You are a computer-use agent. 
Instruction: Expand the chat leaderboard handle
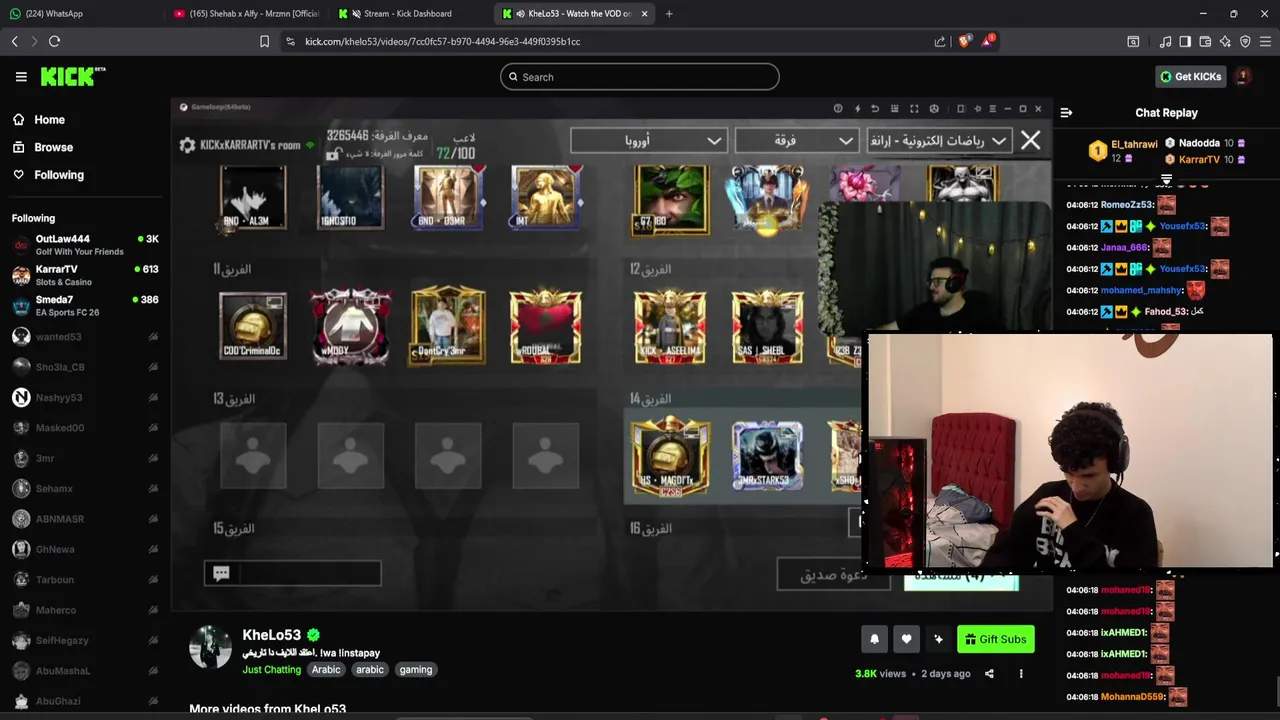1166,180
